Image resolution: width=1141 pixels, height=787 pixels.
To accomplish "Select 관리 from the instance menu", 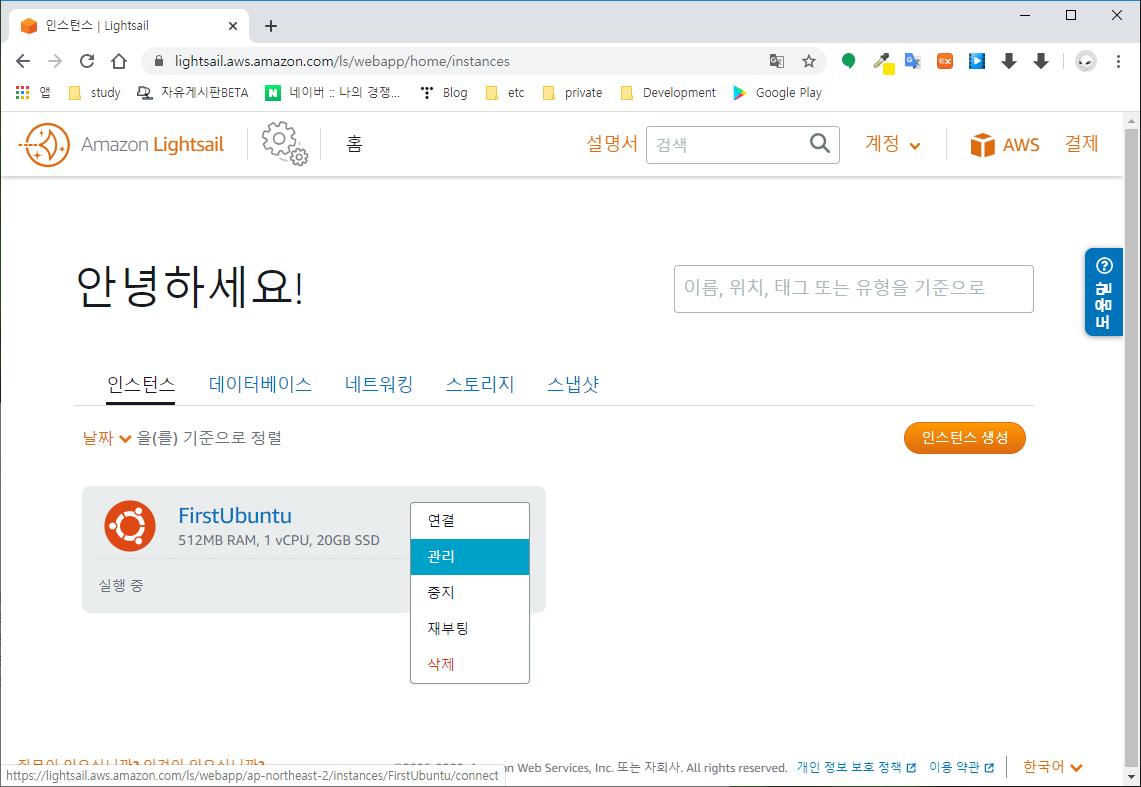I will 470,557.
